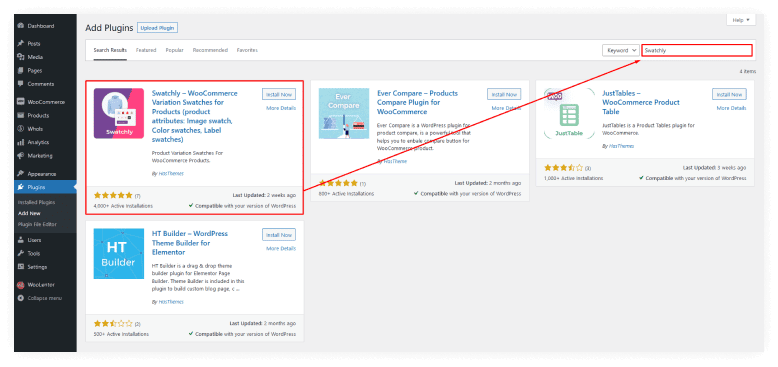The width and height of the screenshot is (778, 367).
Task: Click the JustTables star rating
Action: (x=564, y=168)
